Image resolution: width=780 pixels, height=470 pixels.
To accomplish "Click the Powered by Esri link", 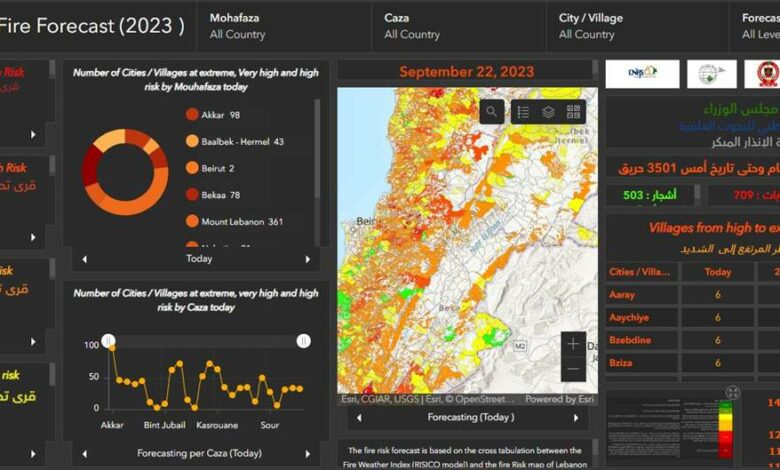I will tap(560, 399).
